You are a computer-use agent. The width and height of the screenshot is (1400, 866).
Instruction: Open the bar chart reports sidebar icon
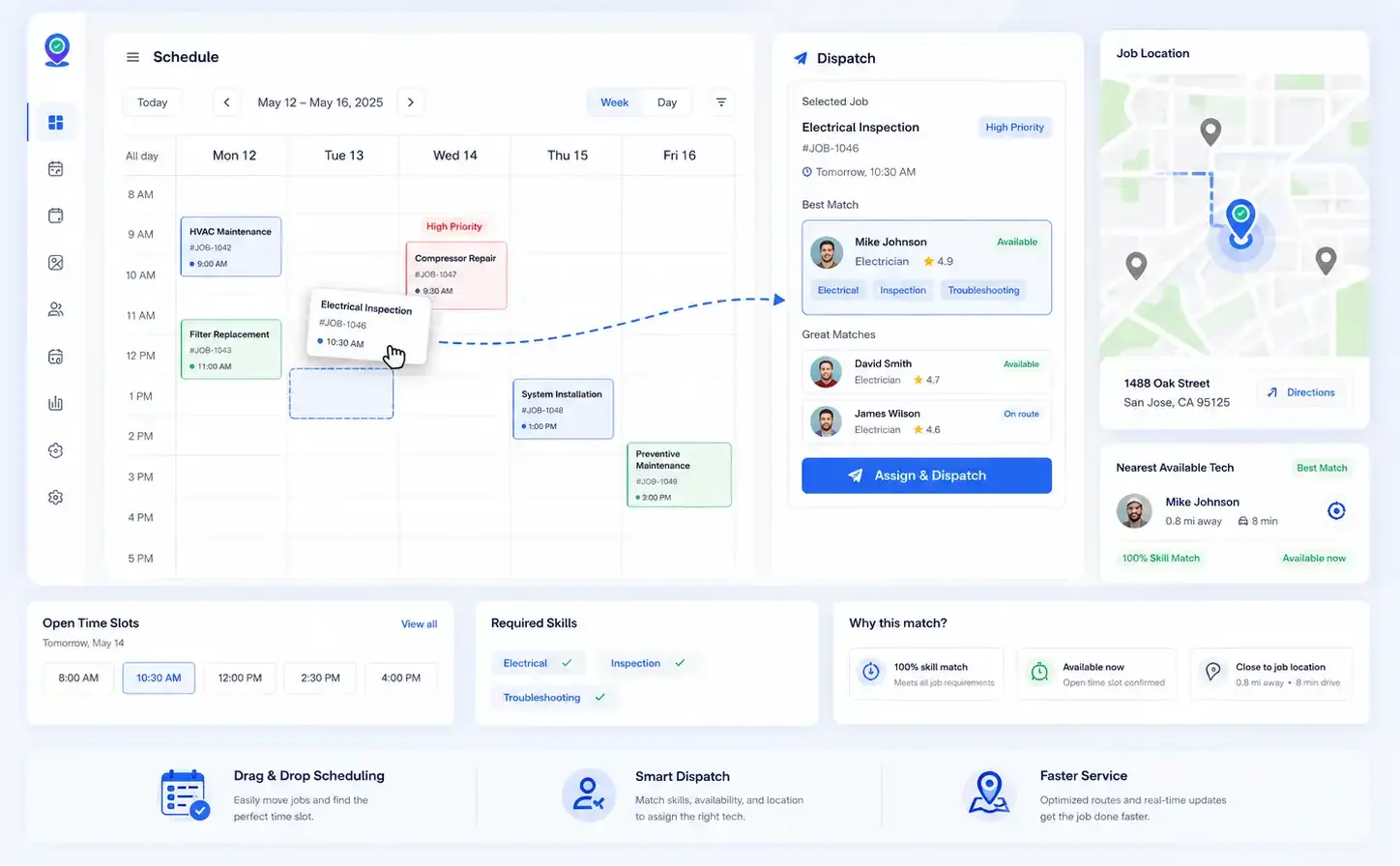56,403
